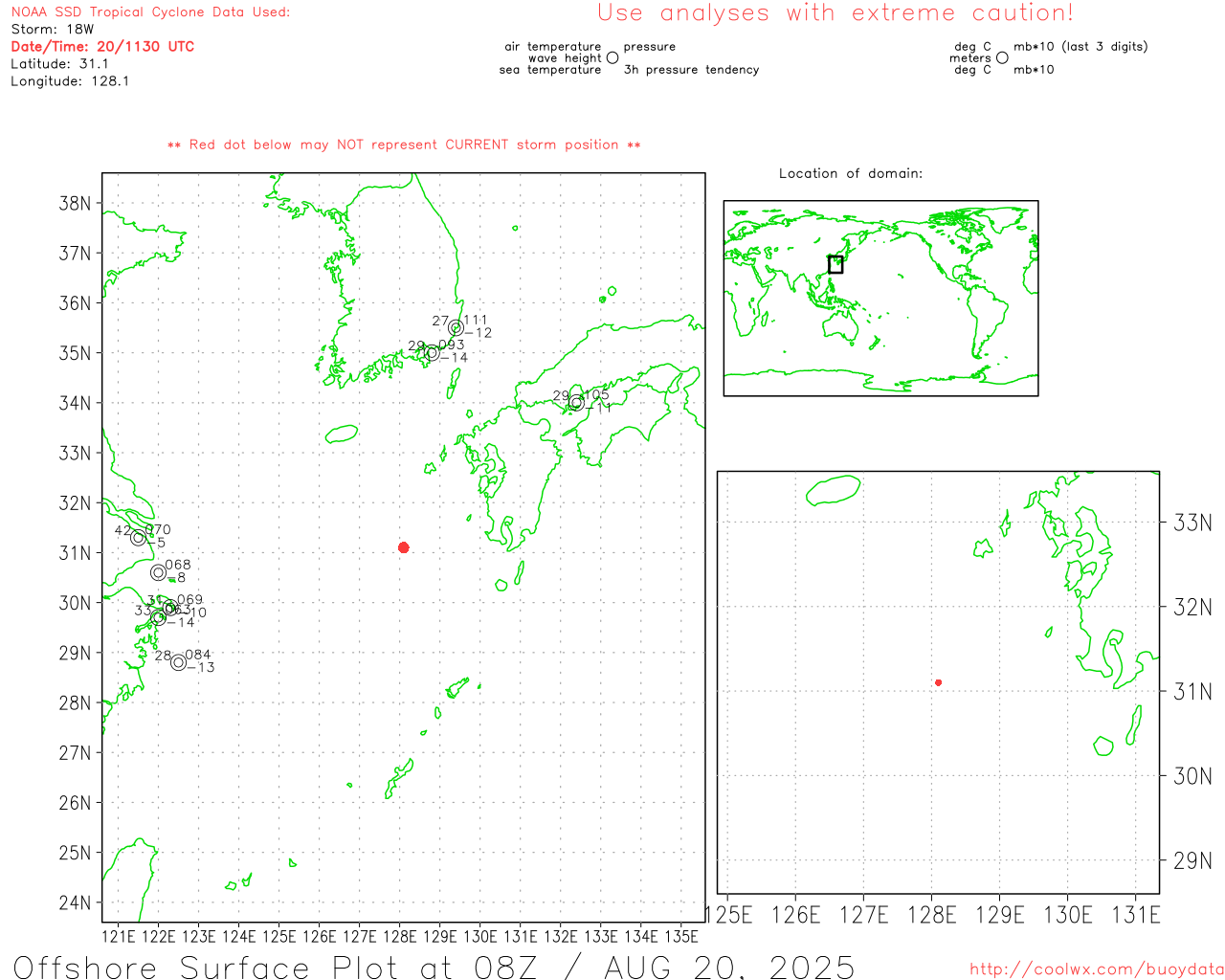
Task: Click legend circle between wave height and pressure
Action: tap(612, 57)
